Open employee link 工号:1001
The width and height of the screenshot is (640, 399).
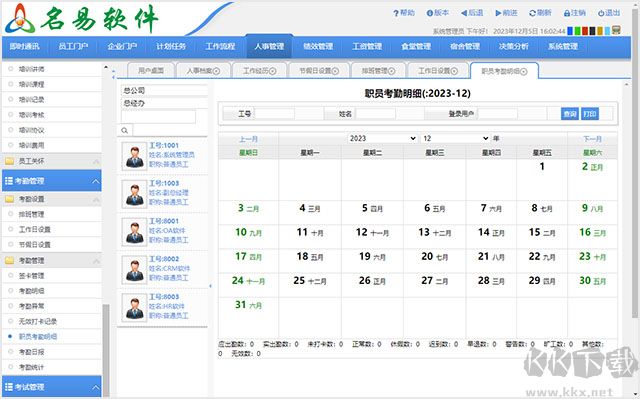coord(164,145)
